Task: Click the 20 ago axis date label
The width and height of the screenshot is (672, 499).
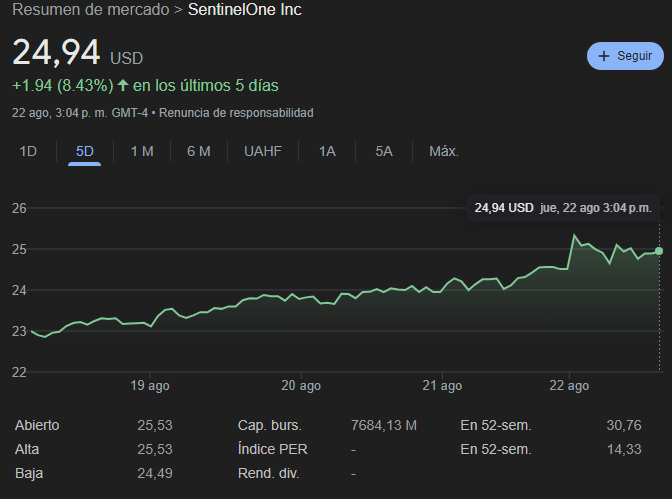Action: coord(301,385)
